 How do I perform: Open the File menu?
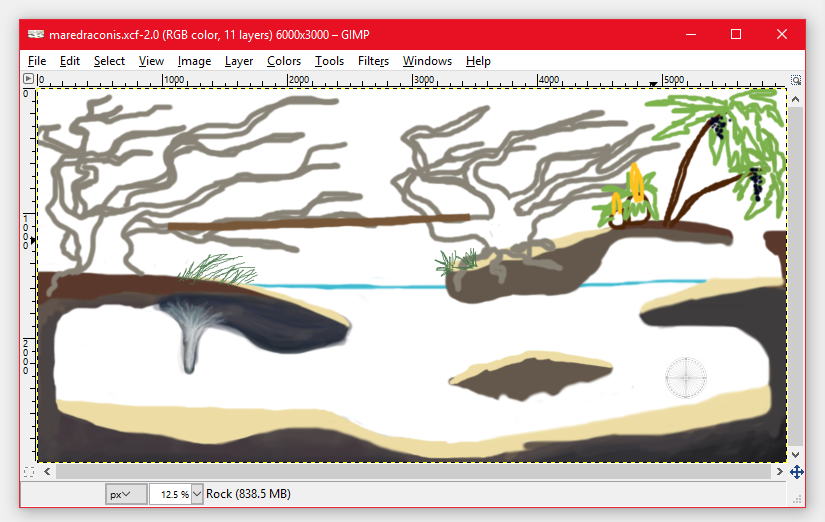[37, 61]
